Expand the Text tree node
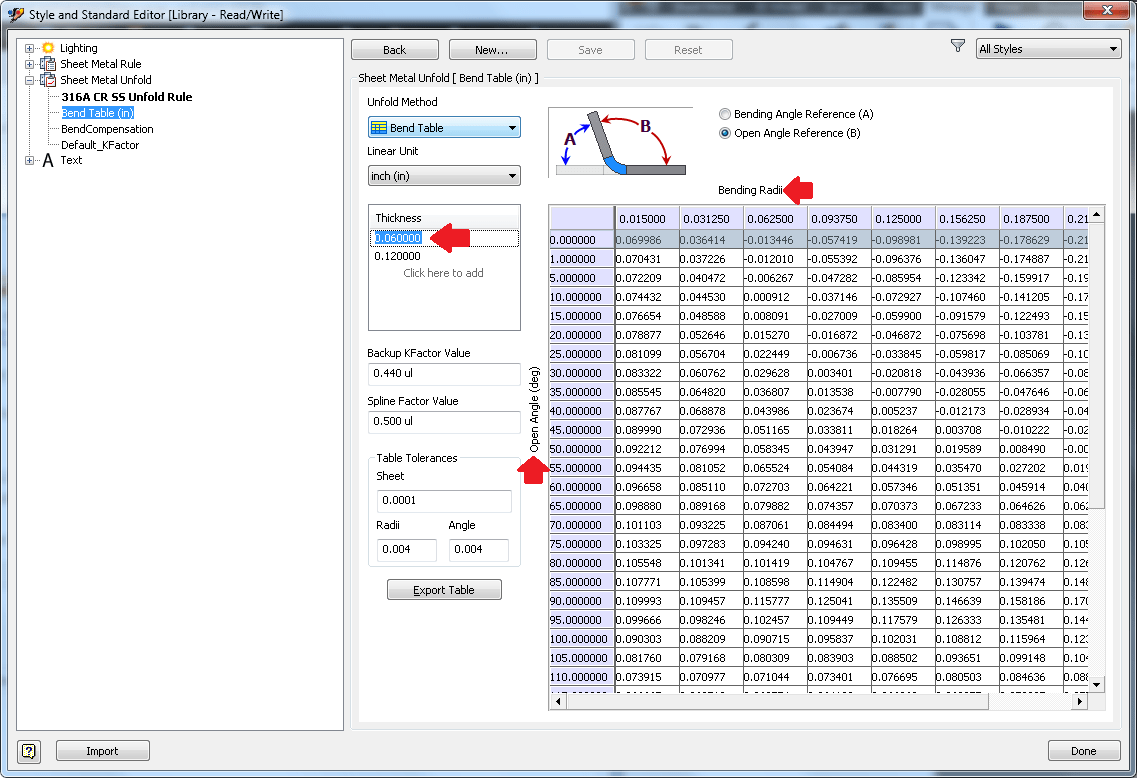This screenshot has height=778, width=1137. pos(30,160)
